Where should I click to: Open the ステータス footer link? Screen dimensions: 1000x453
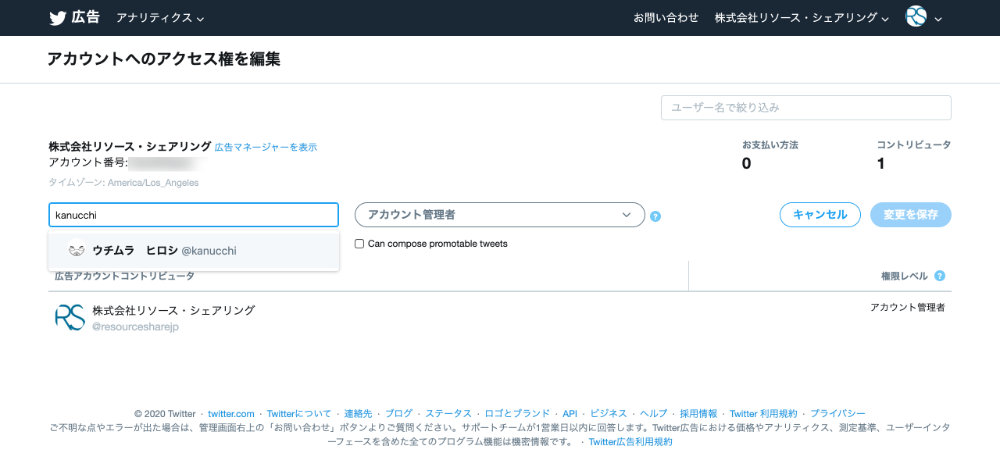pos(448,413)
